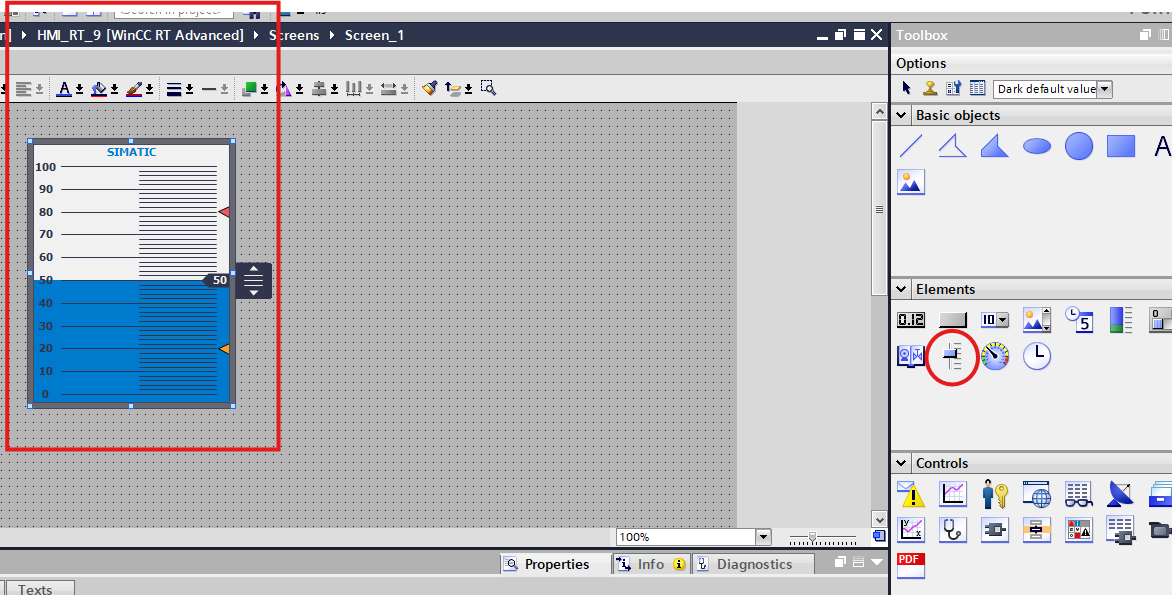Select the User view control

995,494
